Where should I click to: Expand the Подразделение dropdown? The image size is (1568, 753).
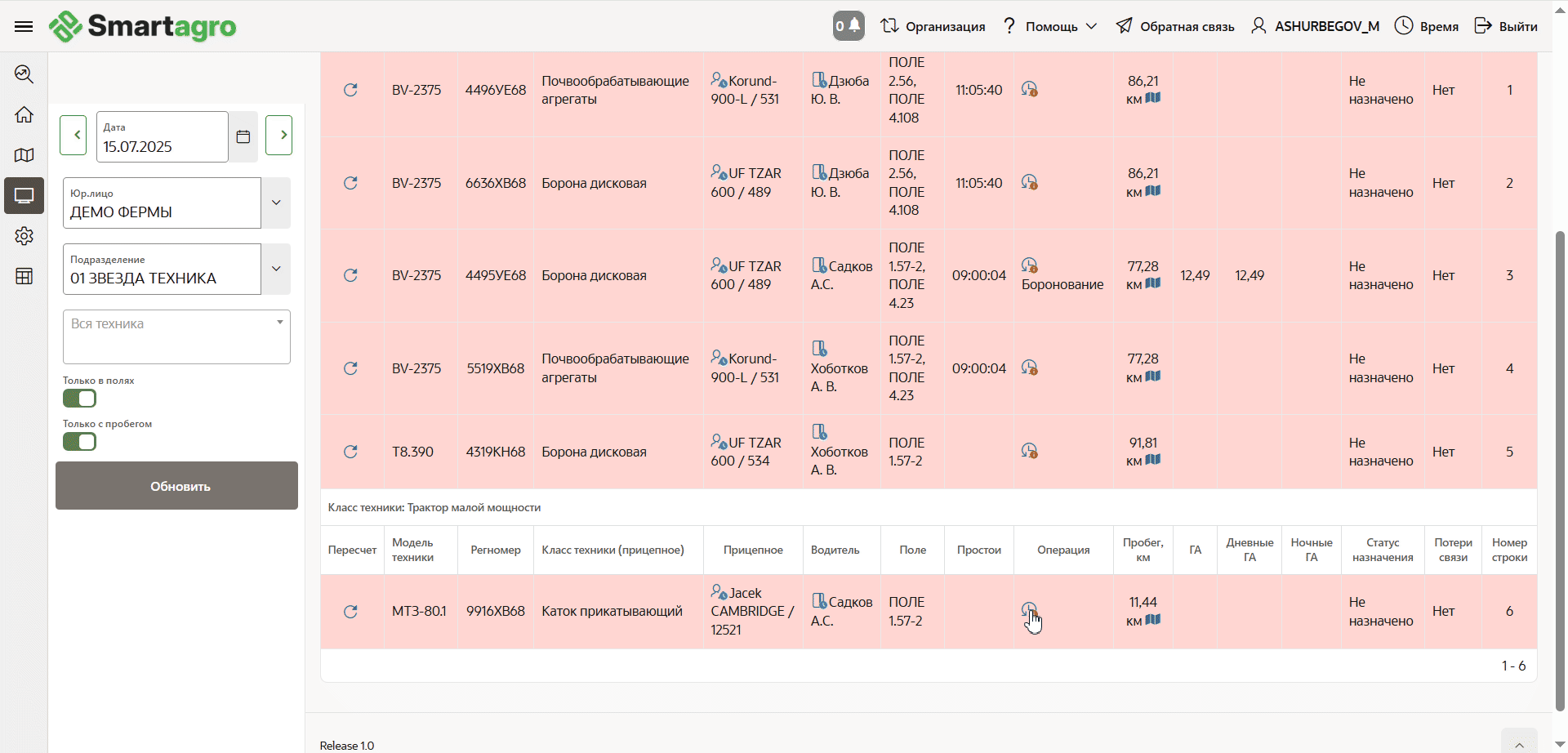coord(276,269)
